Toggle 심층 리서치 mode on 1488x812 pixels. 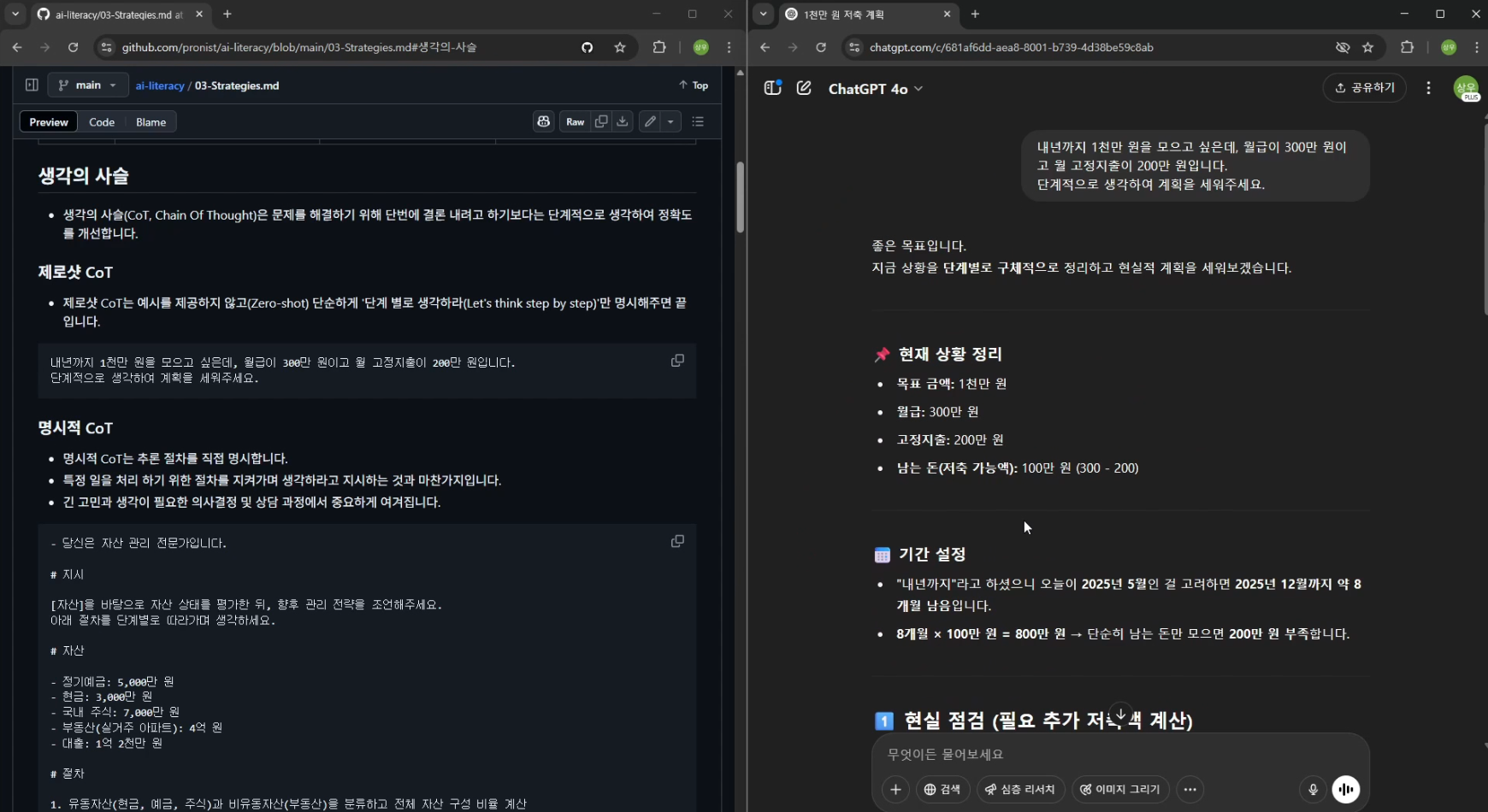pyautogui.click(x=1023, y=789)
